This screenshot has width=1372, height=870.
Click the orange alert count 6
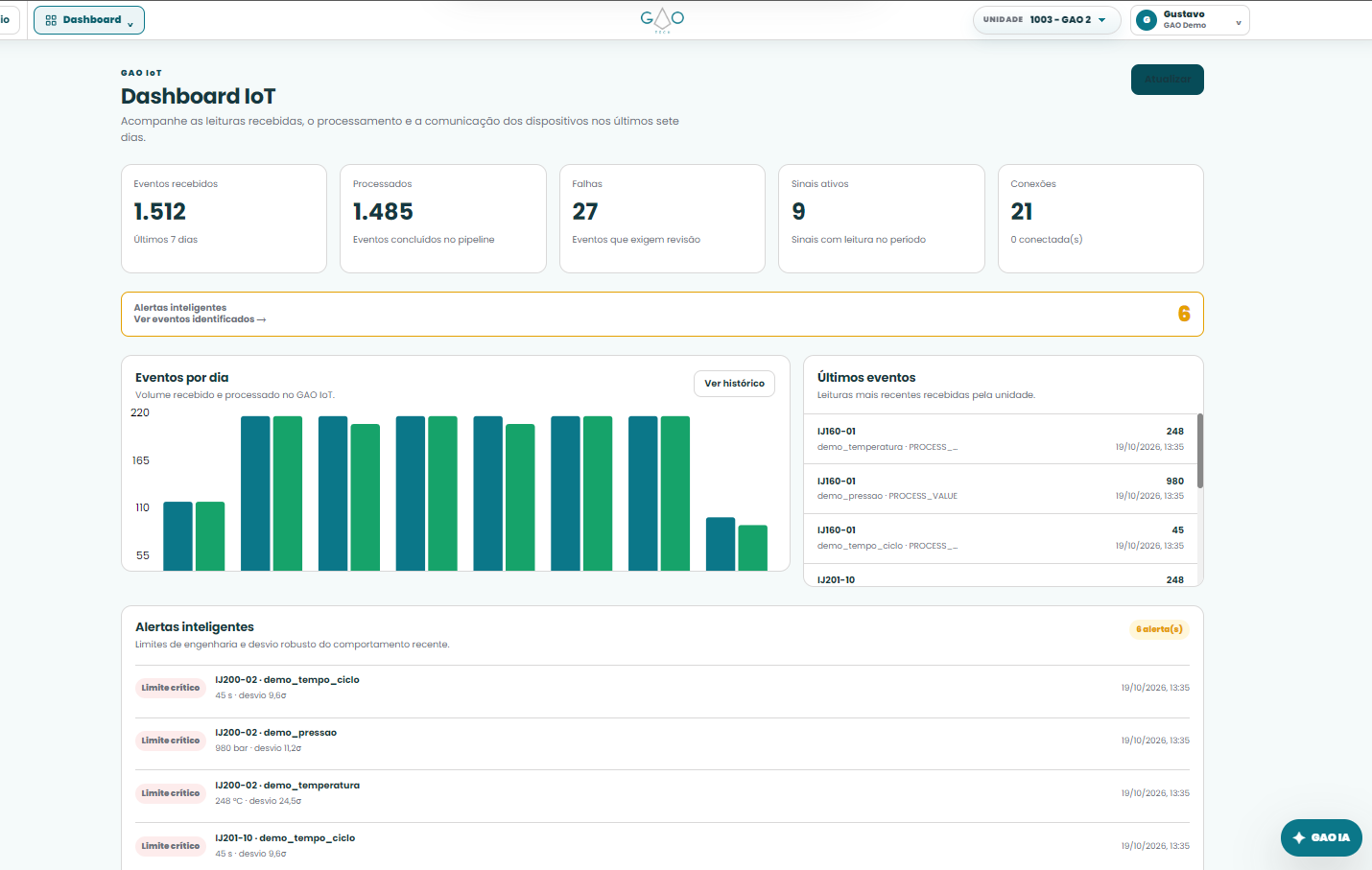pyautogui.click(x=1184, y=314)
